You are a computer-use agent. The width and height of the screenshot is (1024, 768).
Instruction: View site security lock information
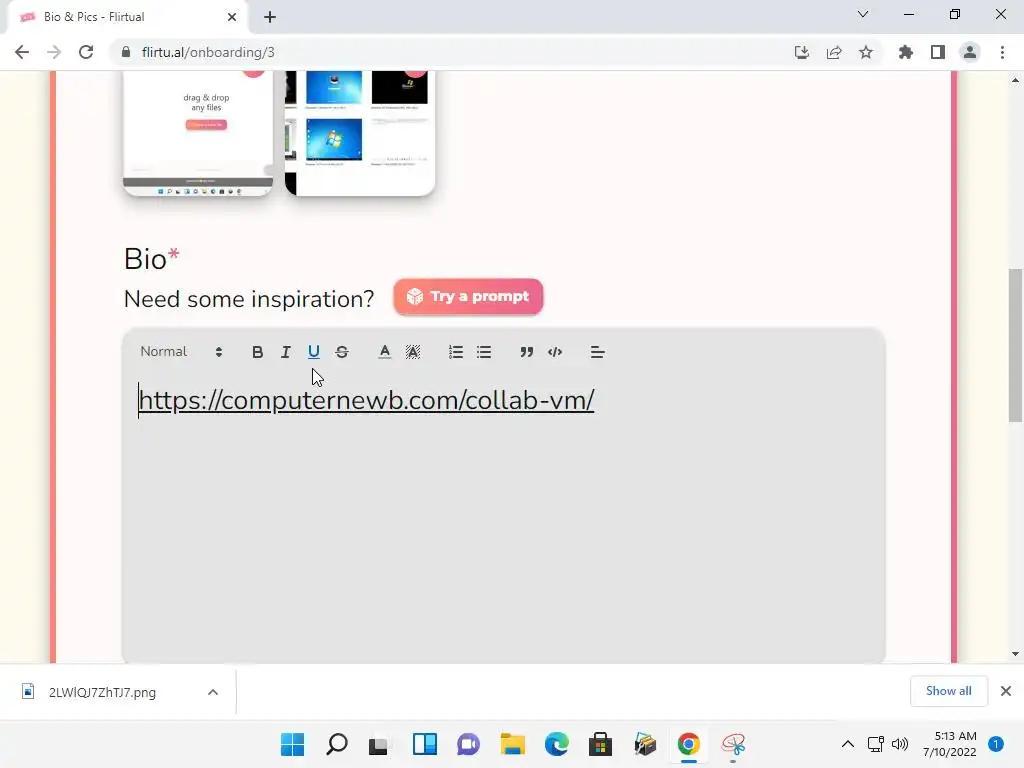(126, 52)
